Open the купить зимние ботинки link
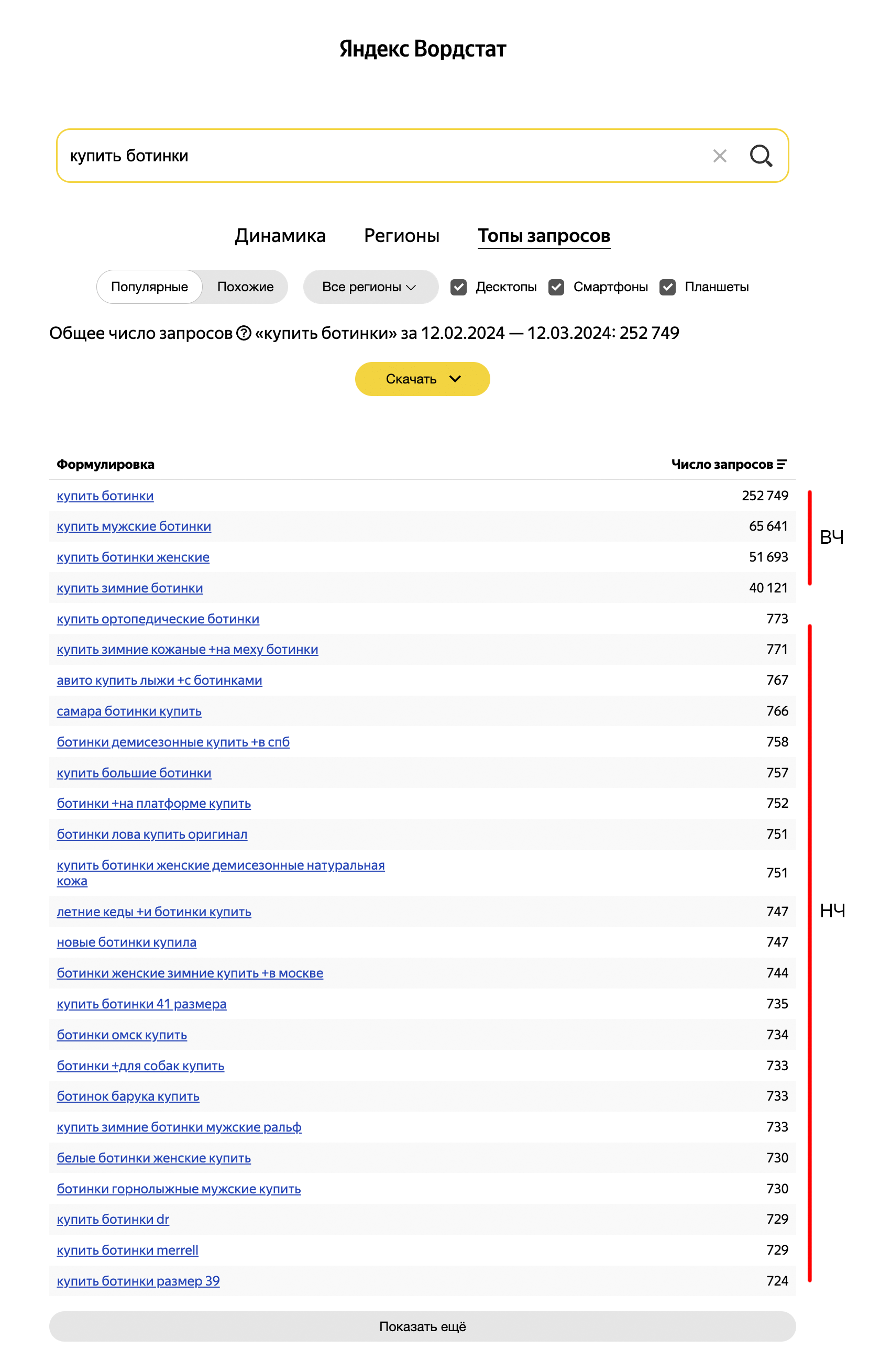Viewport: 880px width, 1372px height. (130, 588)
